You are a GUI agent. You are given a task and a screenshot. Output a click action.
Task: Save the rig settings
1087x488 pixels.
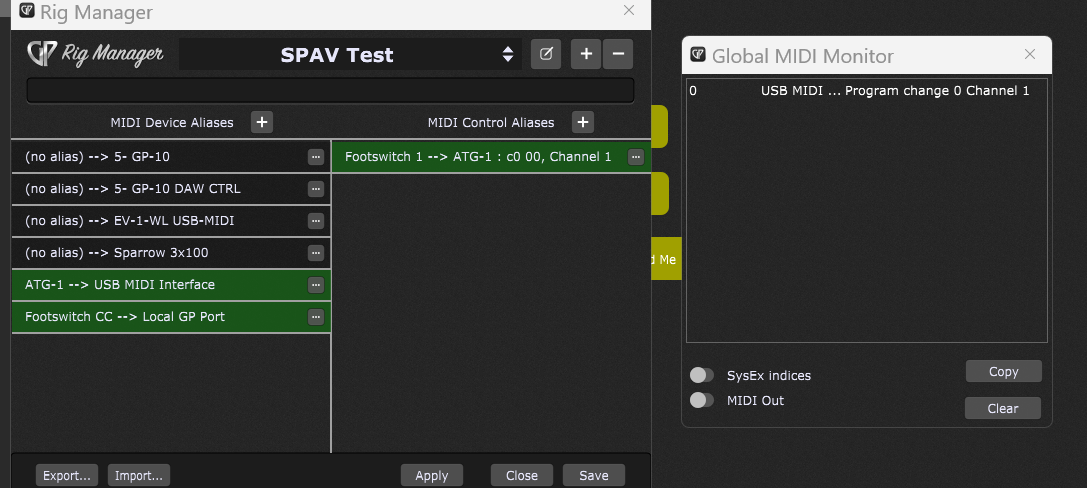tap(593, 476)
